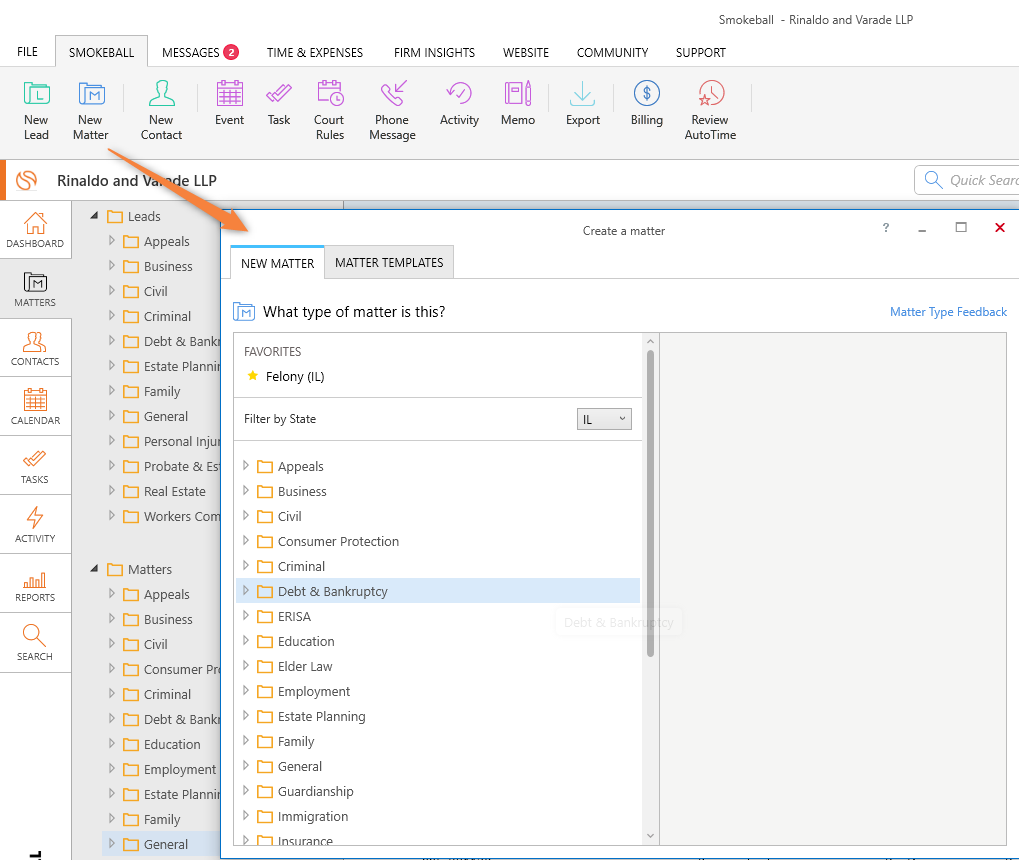The image size is (1019, 860).
Task: Open the Filter by State dropdown
Action: pos(604,419)
